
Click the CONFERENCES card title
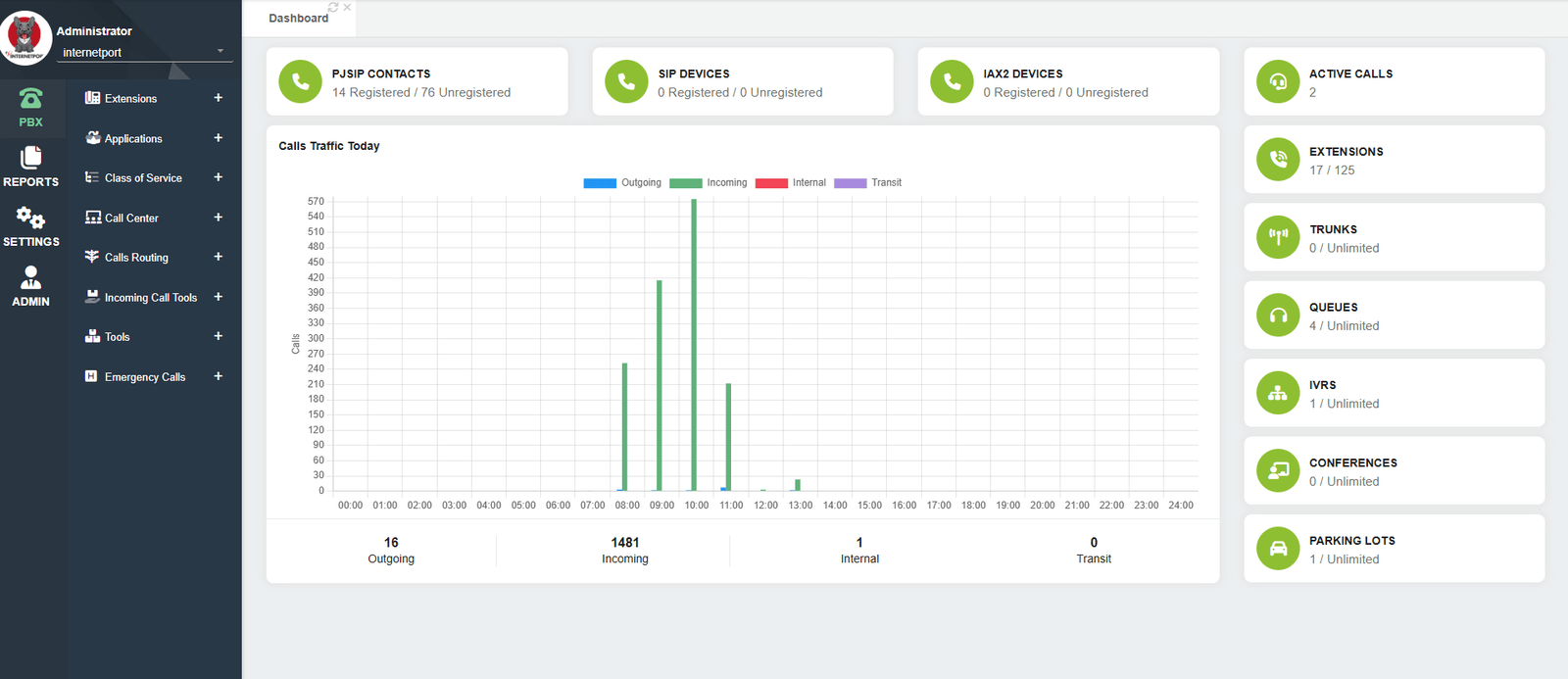pyautogui.click(x=1353, y=463)
